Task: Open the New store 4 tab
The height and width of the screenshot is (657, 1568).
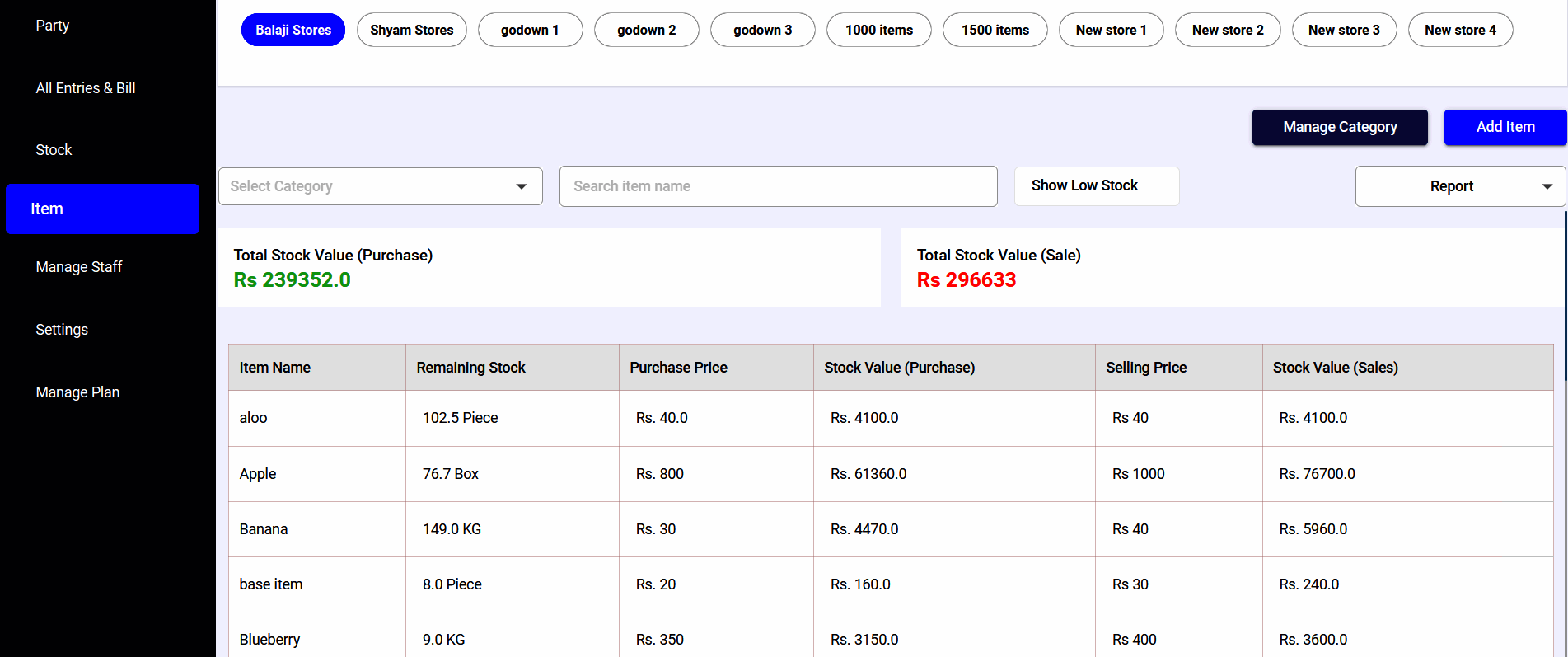Action: click(1460, 30)
